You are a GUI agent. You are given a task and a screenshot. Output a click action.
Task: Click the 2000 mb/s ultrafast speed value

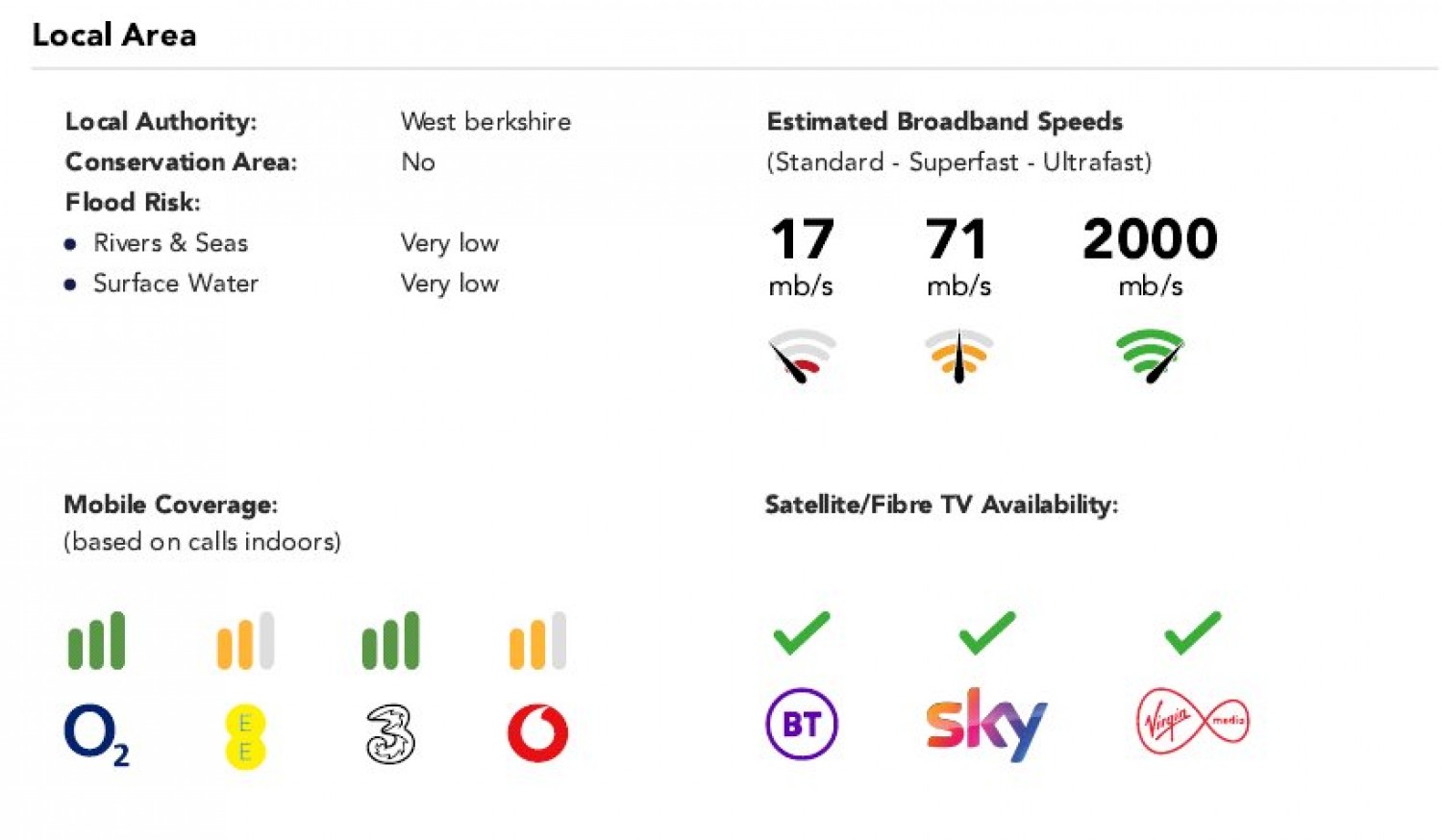(x=1150, y=239)
